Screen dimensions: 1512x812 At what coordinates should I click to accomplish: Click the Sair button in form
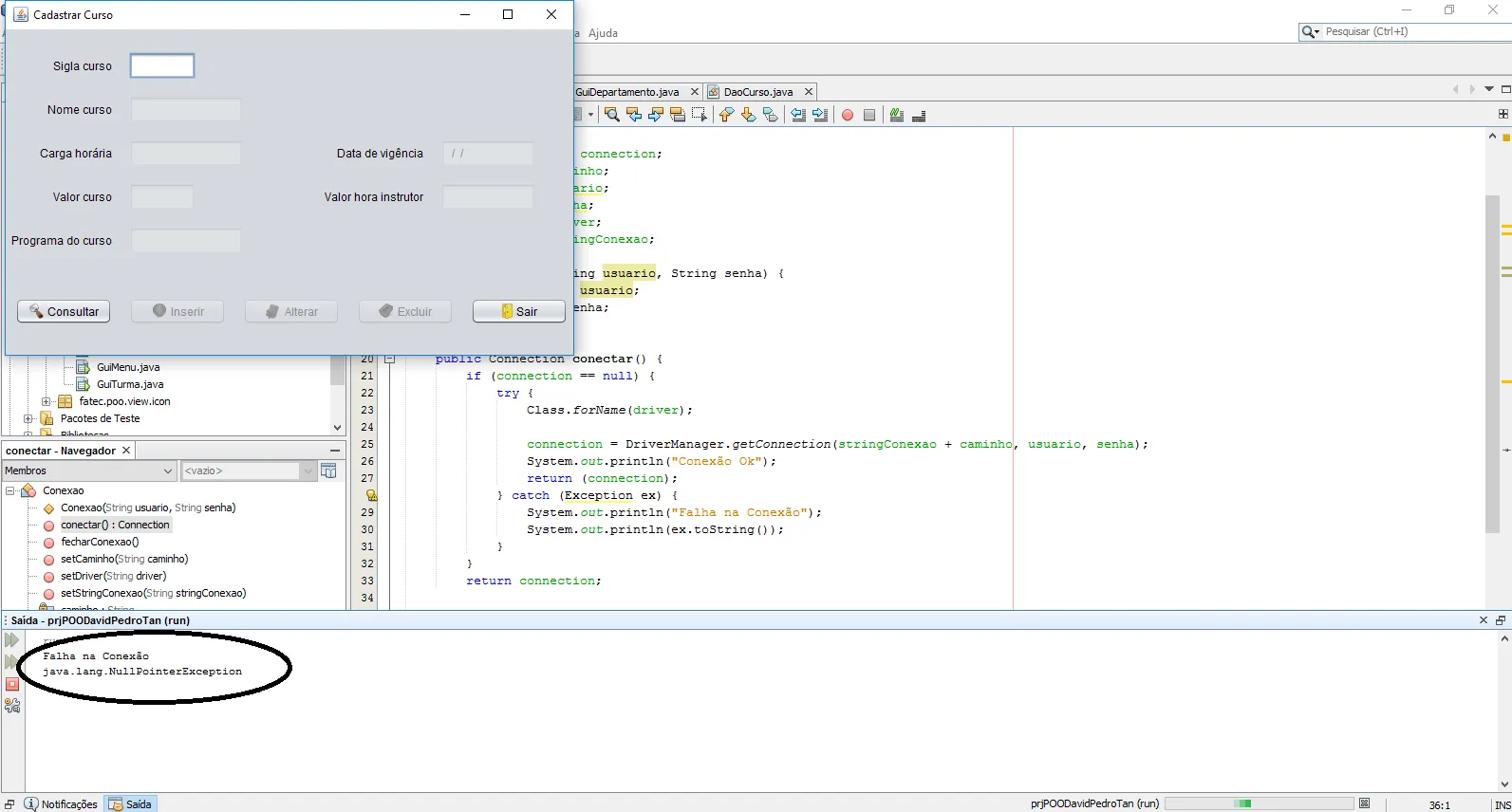pos(519,311)
